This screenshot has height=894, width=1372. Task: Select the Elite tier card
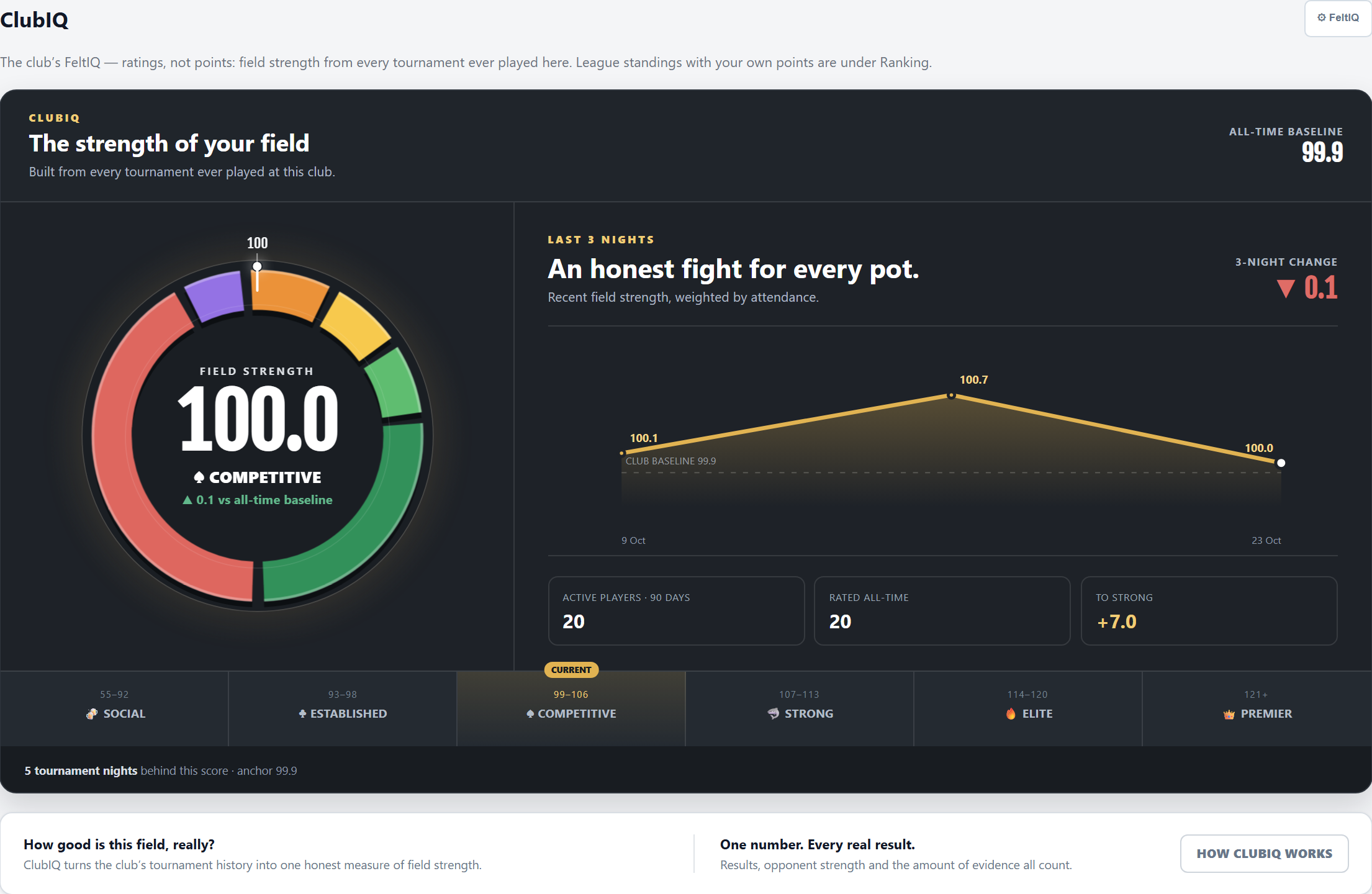(x=1028, y=708)
